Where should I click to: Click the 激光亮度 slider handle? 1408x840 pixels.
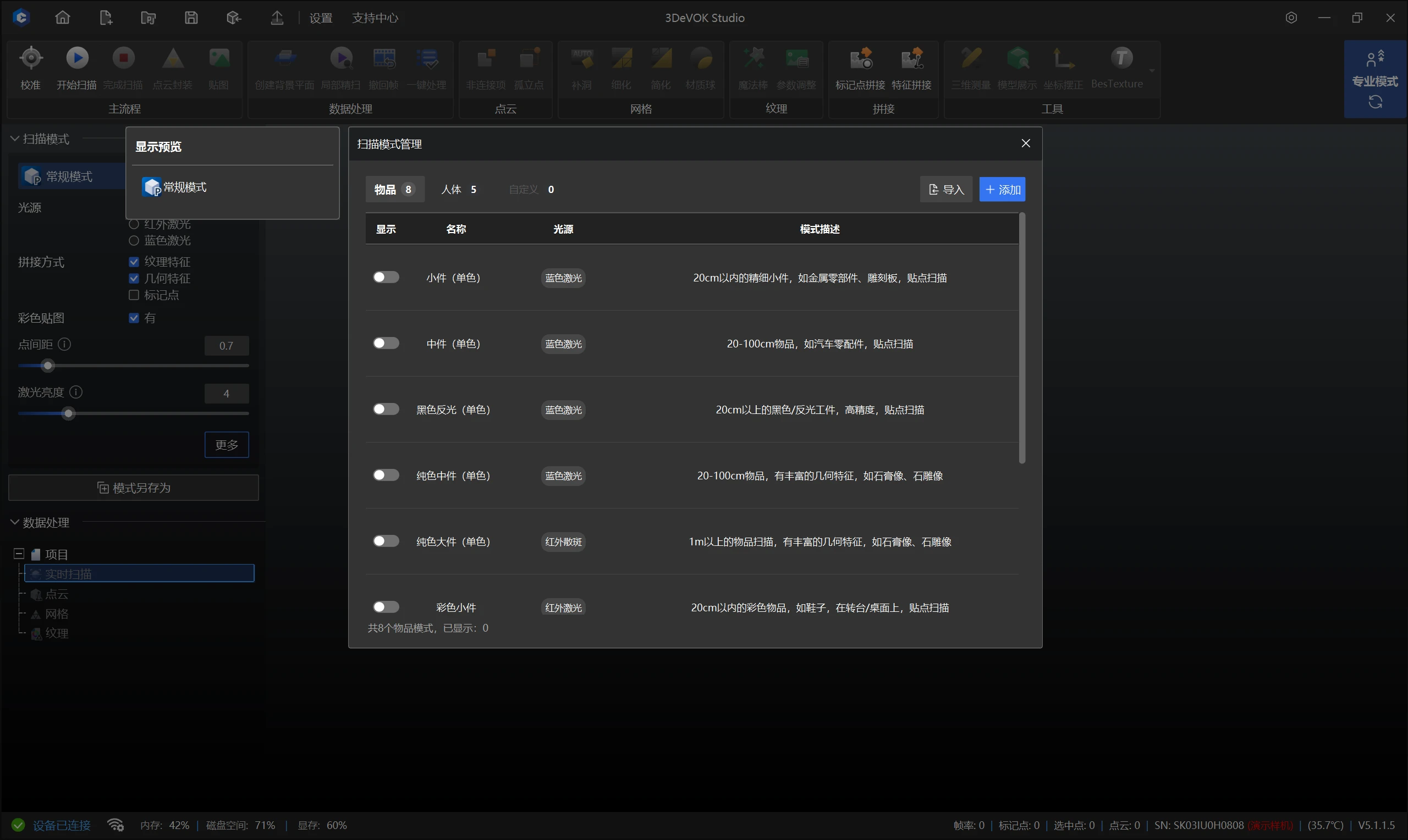tap(69, 414)
